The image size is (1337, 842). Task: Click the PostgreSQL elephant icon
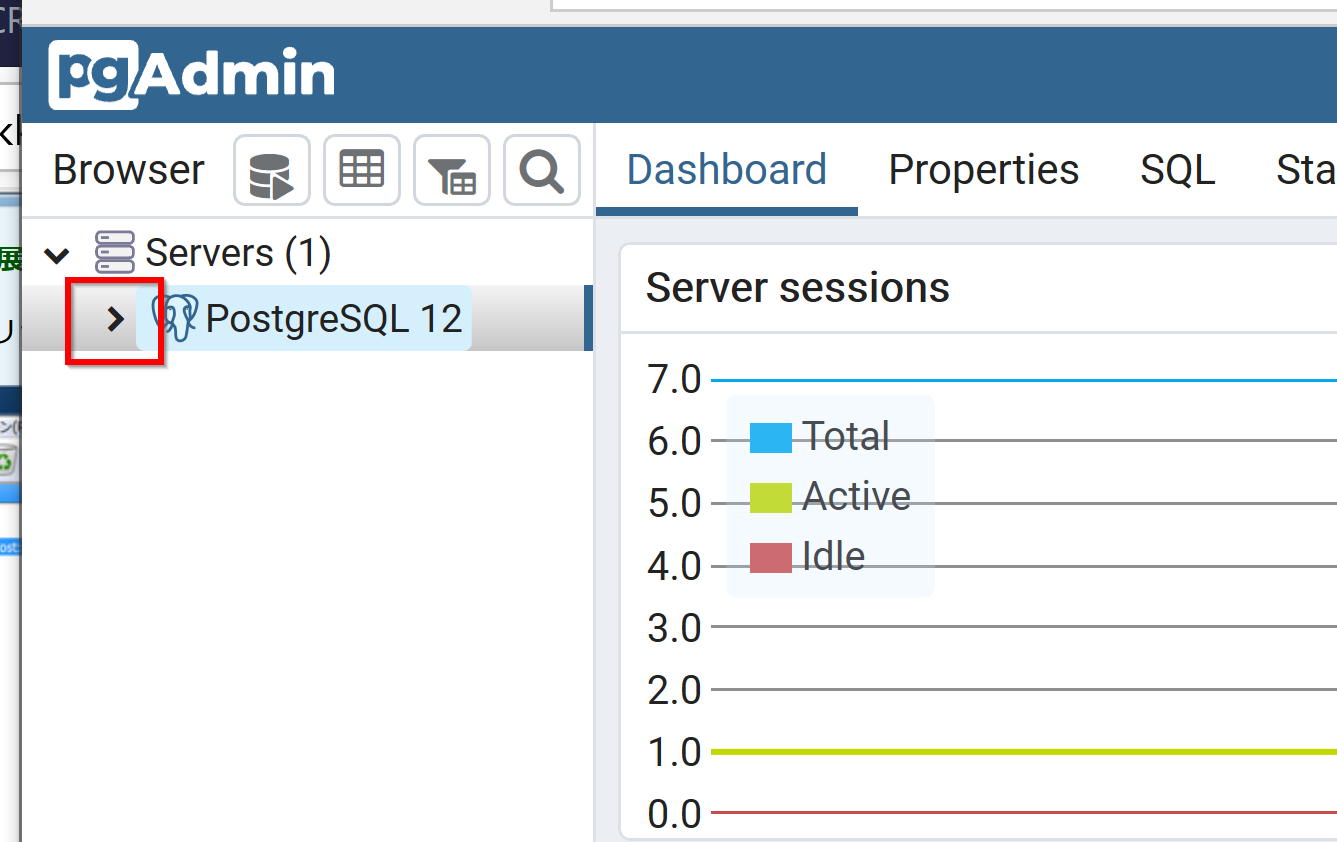click(174, 318)
